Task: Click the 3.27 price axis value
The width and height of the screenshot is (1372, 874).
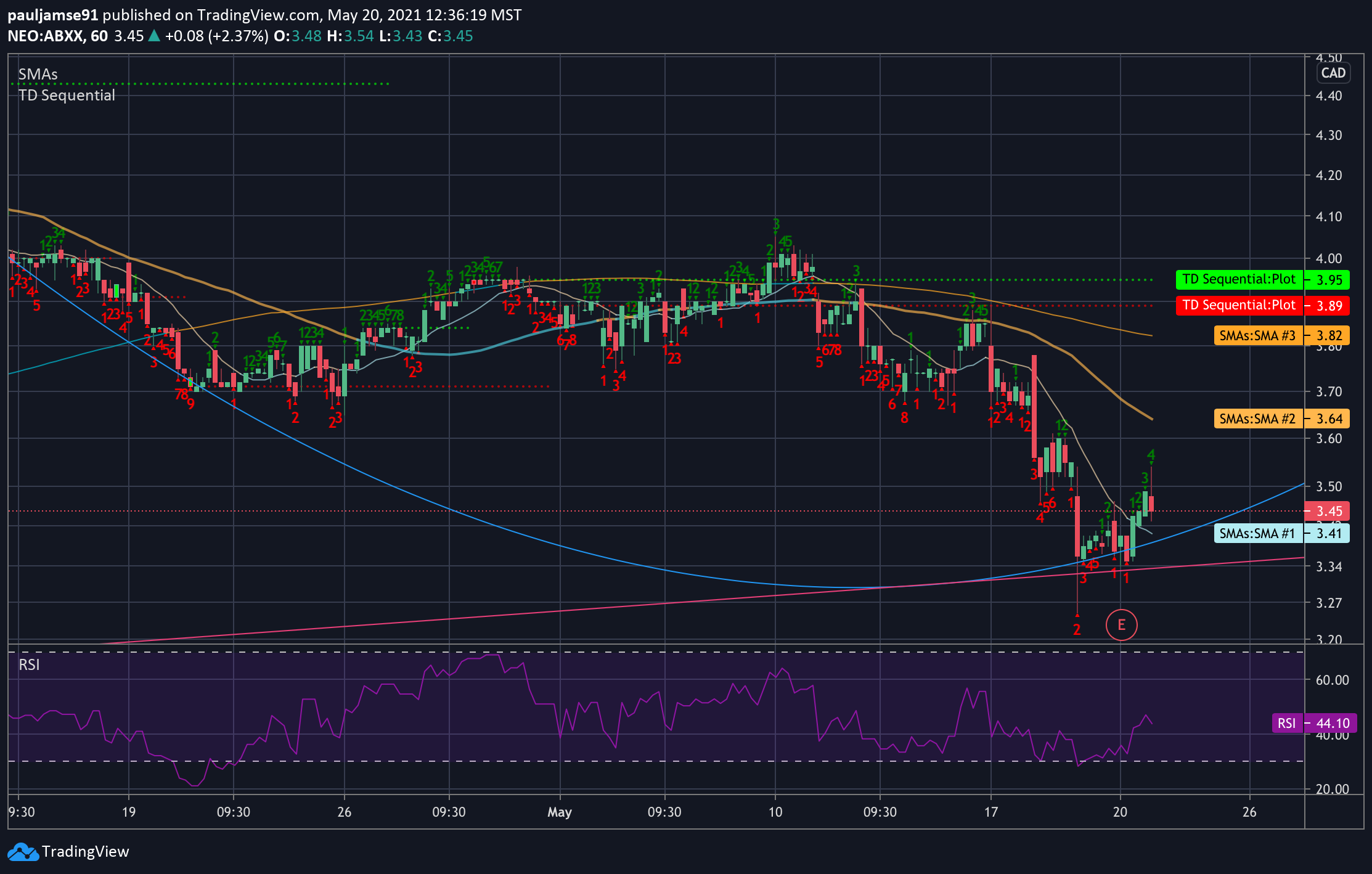Action: (1329, 603)
